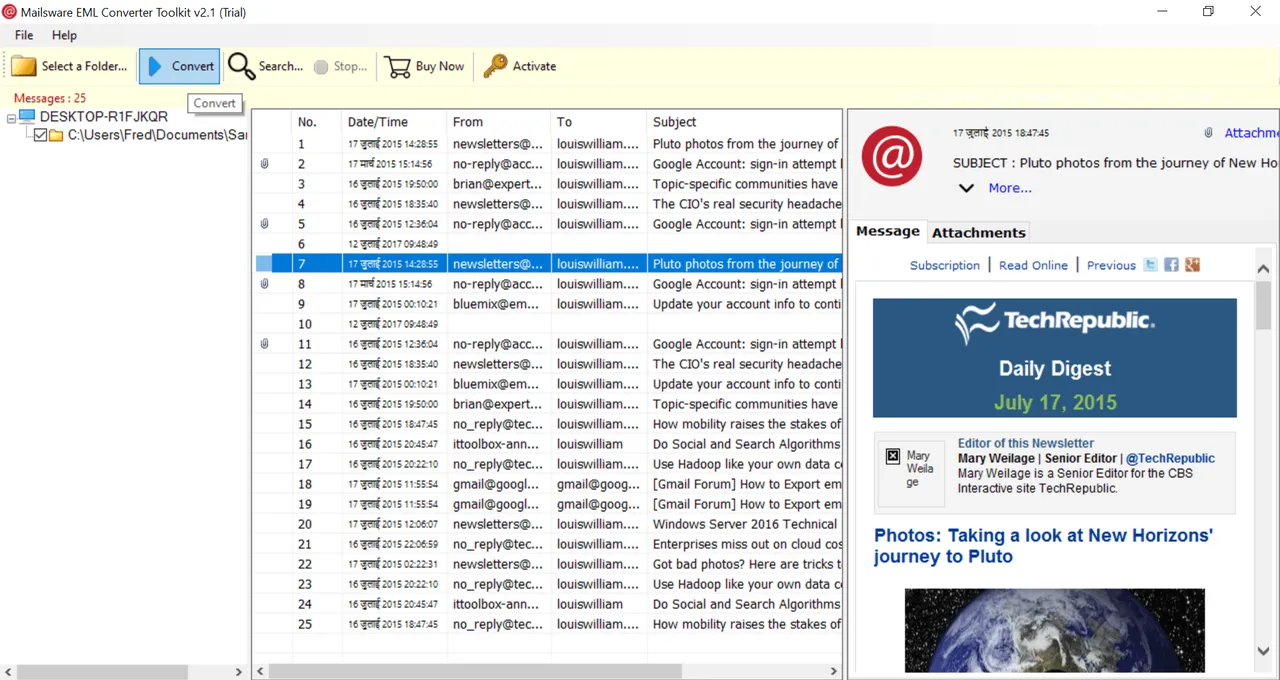This screenshot has width=1280, height=680.
Task: Sort by the No. column header
Action: (x=316, y=121)
